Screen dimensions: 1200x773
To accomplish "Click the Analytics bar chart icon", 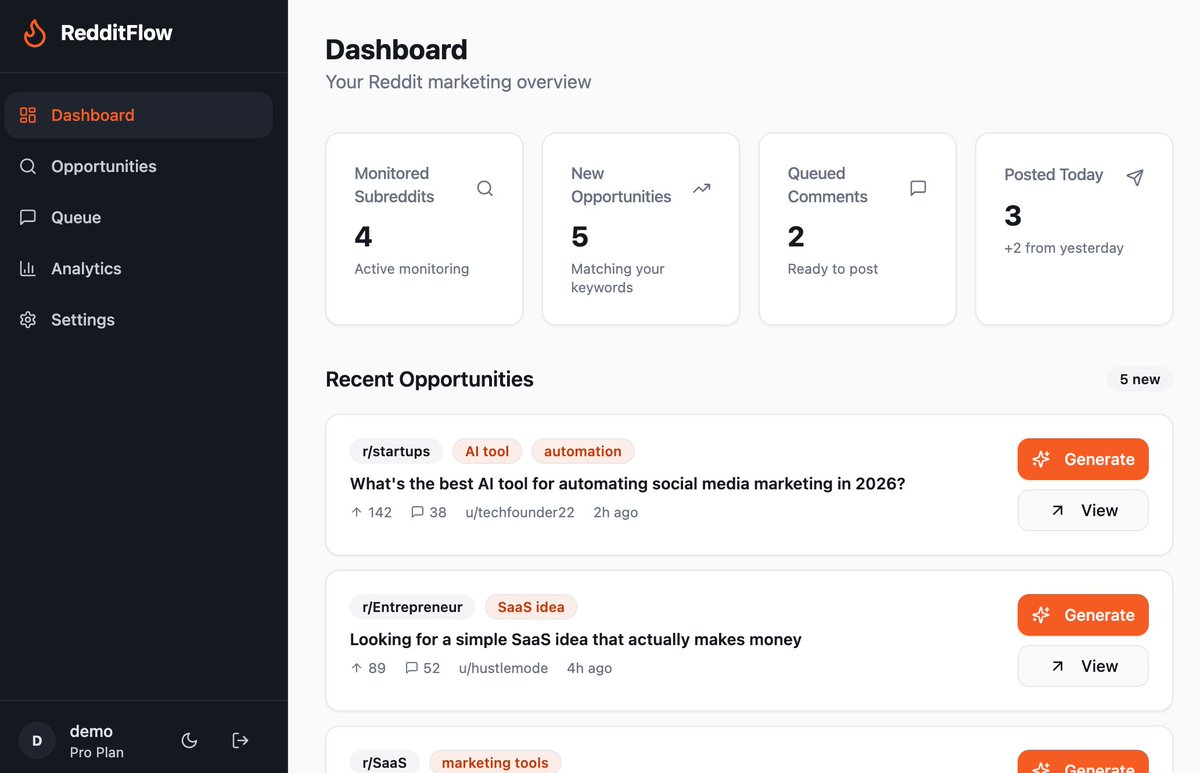I will tap(28, 268).
